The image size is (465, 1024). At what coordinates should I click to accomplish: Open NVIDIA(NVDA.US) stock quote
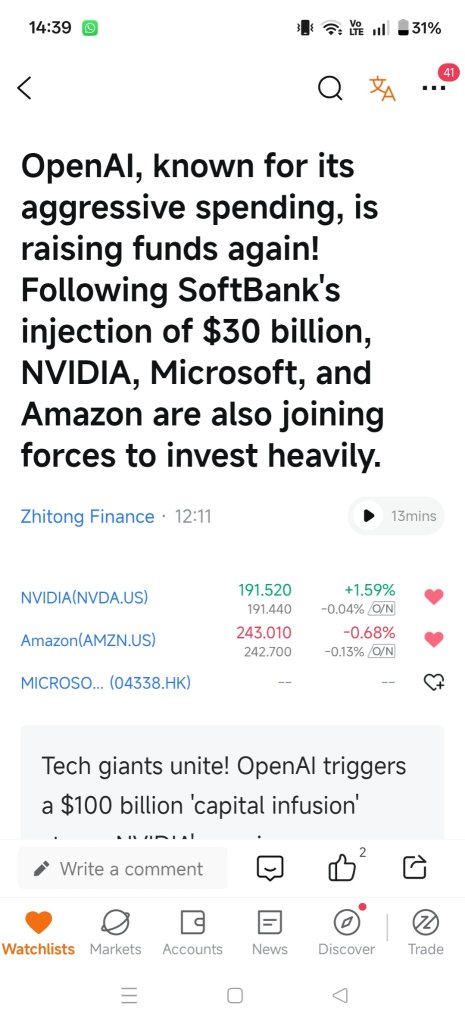(x=84, y=598)
